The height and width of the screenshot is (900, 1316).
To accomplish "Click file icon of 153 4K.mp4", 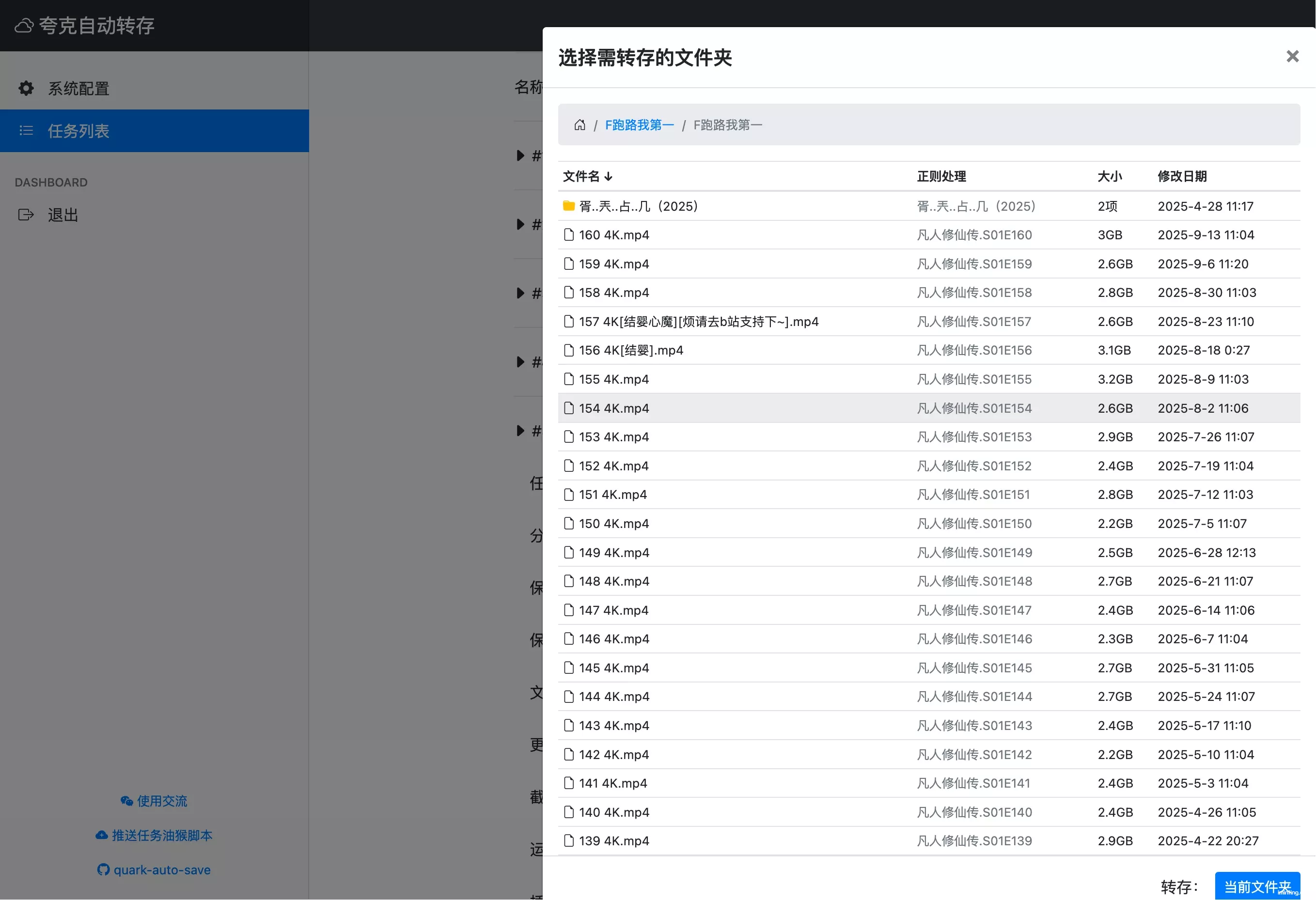I will click(568, 436).
